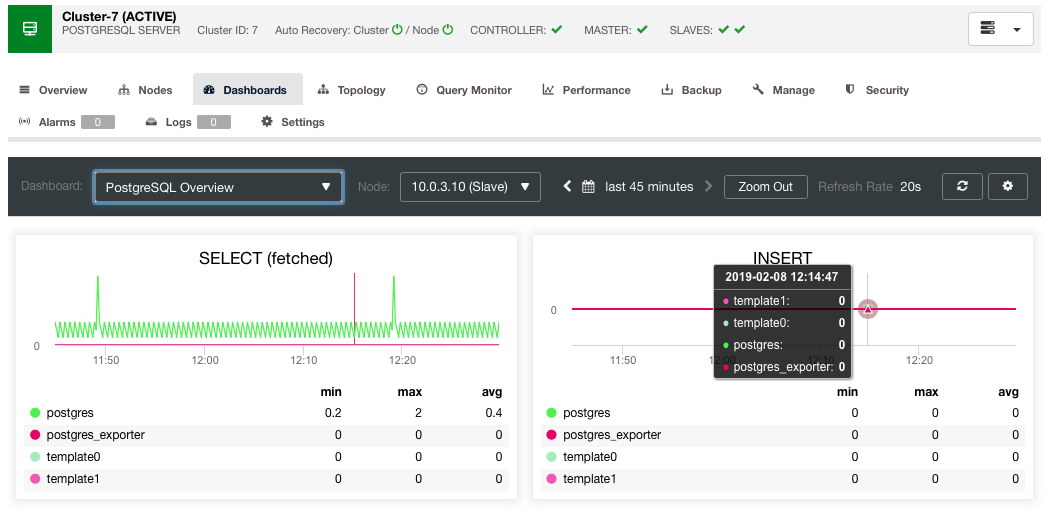Image resolution: width=1047 pixels, height=509 pixels.
Task: Open the cluster actions dropdown menu
Action: pos(1001,29)
